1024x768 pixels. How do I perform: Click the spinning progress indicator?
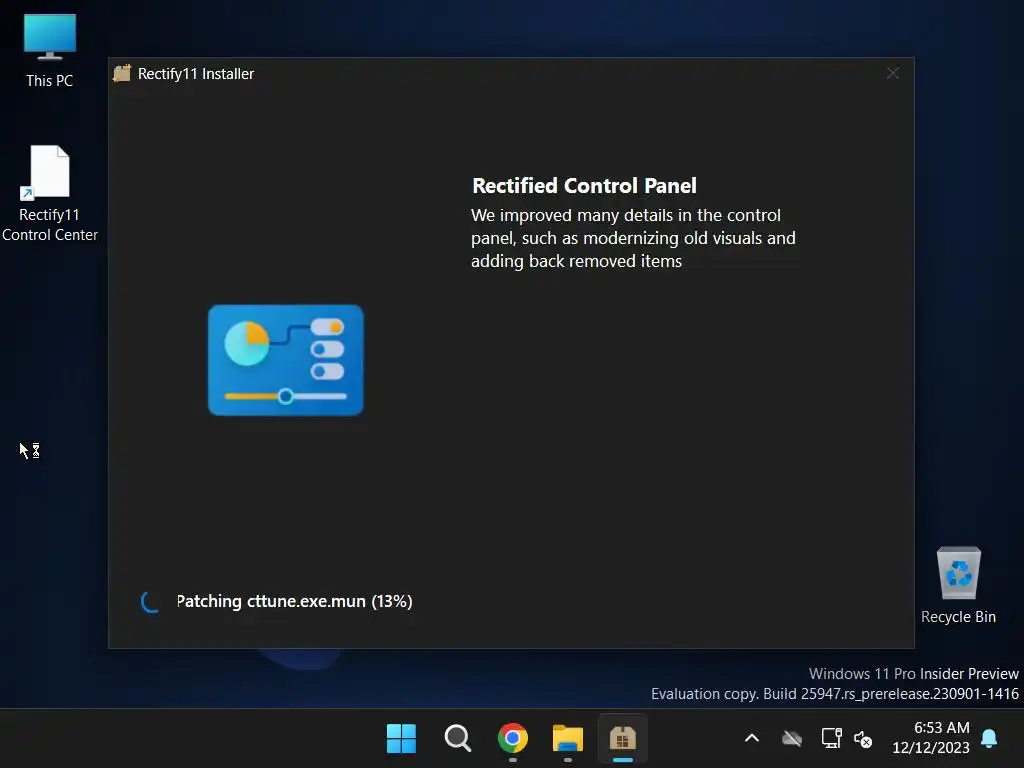[x=150, y=601]
